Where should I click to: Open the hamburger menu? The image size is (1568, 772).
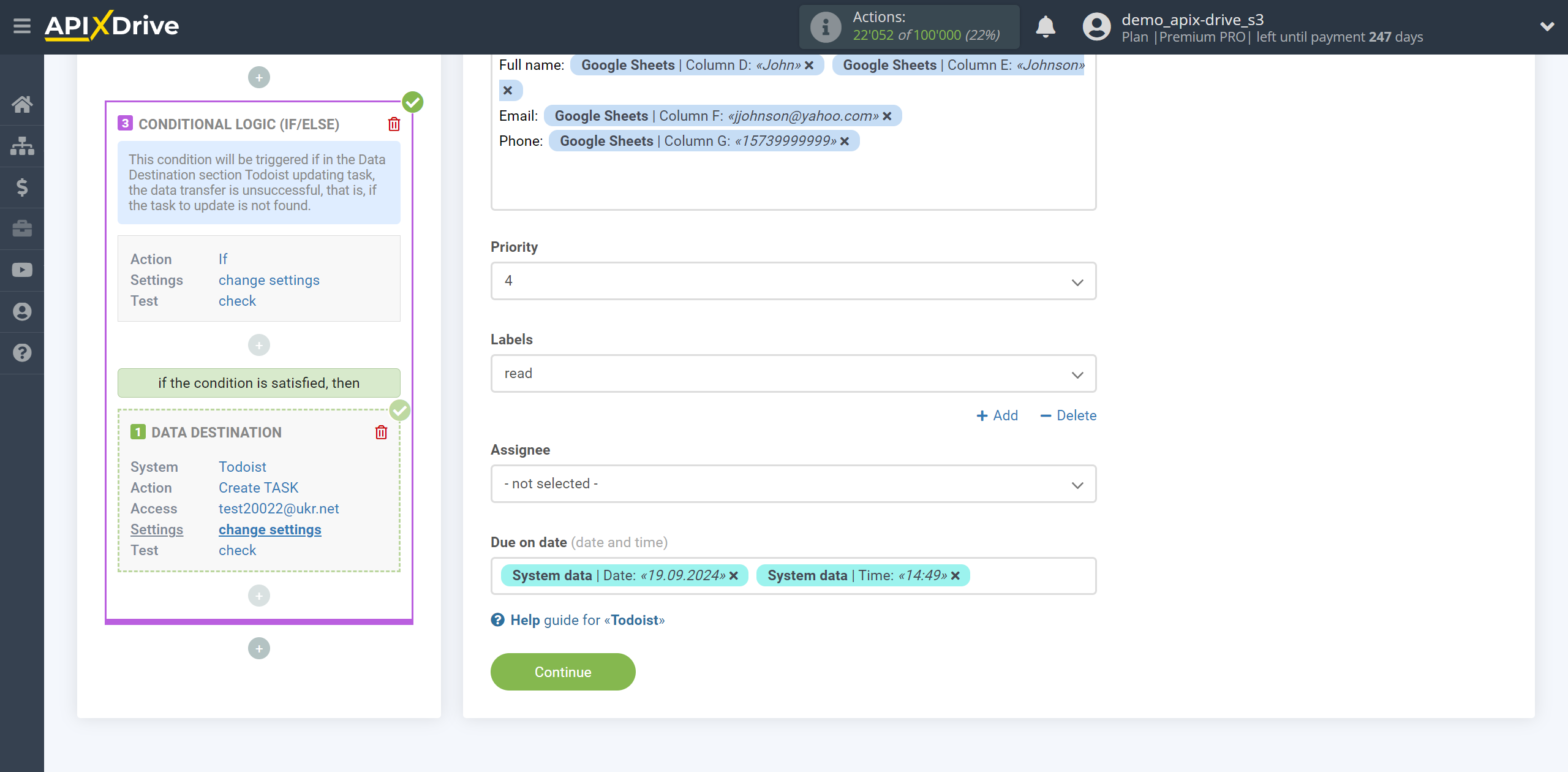tap(22, 26)
